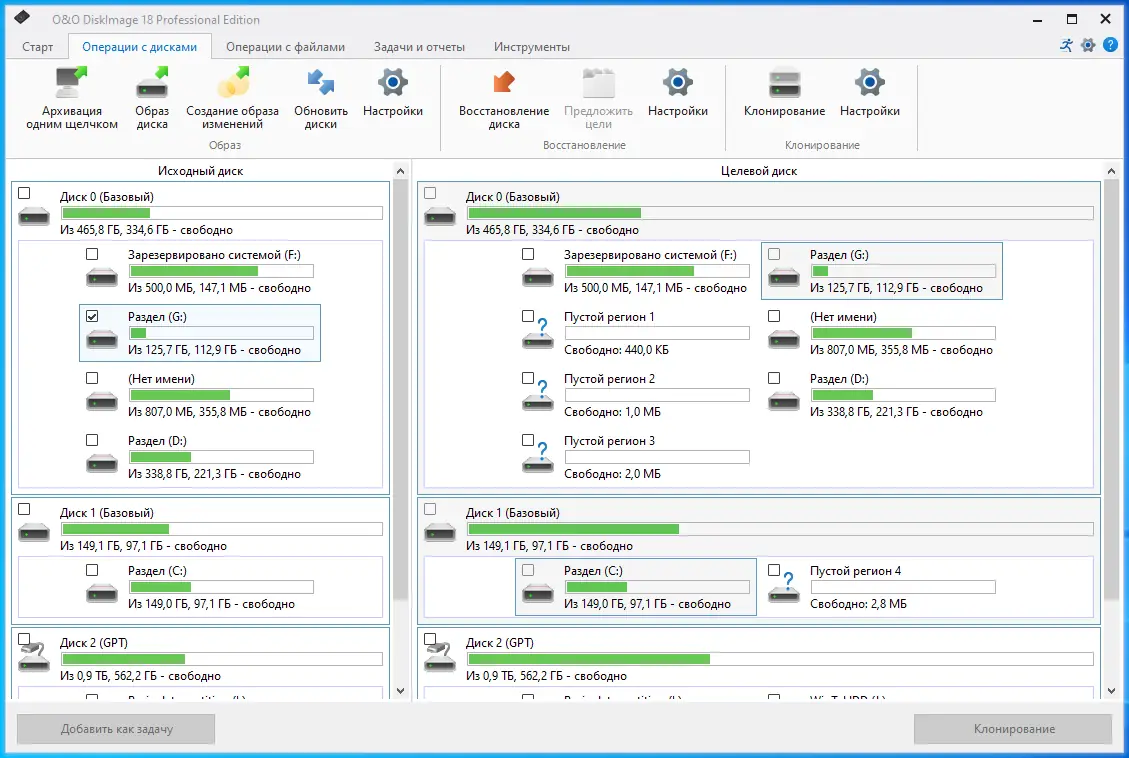Check source (Нет имени) partition checkbox
Screen dimensions: 1129x758
(x=92, y=378)
